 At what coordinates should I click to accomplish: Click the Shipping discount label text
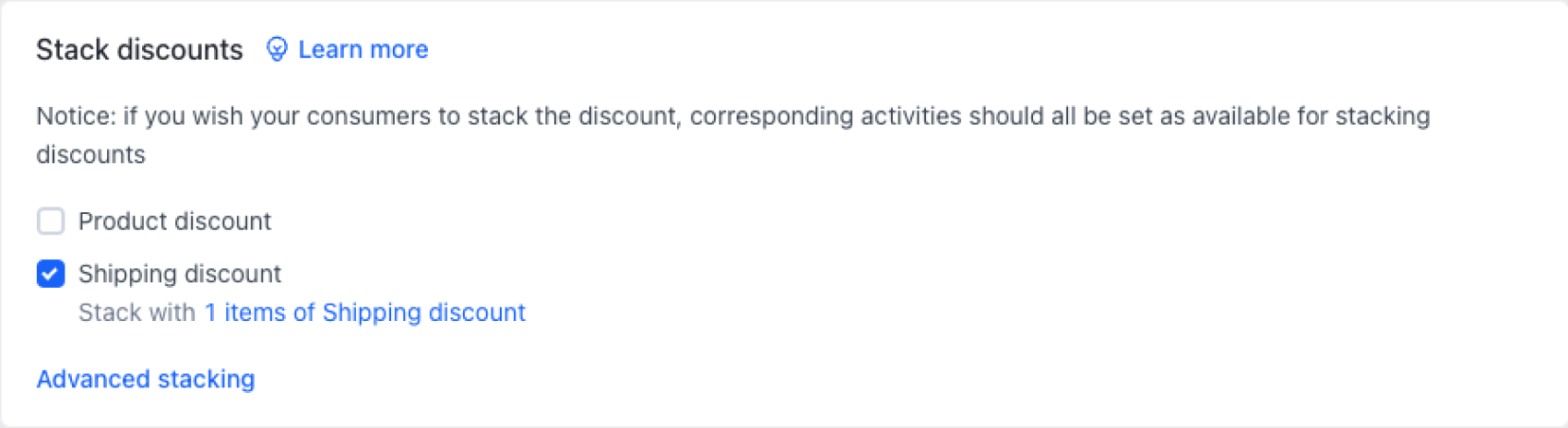(x=180, y=274)
